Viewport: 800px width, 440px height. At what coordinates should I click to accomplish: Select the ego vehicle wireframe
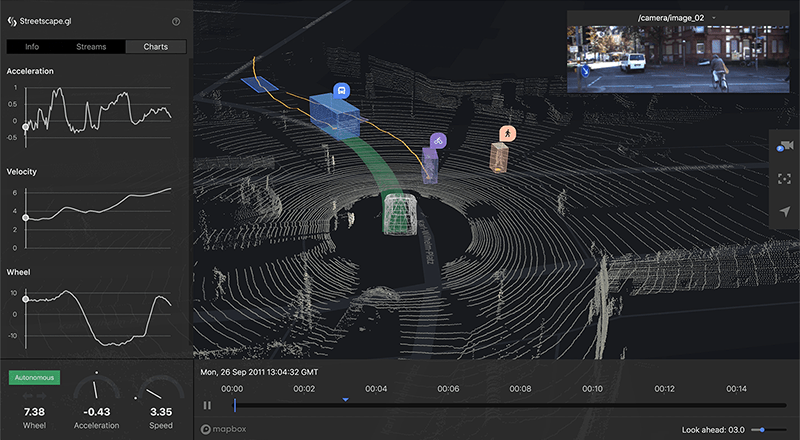(x=400, y=213)
